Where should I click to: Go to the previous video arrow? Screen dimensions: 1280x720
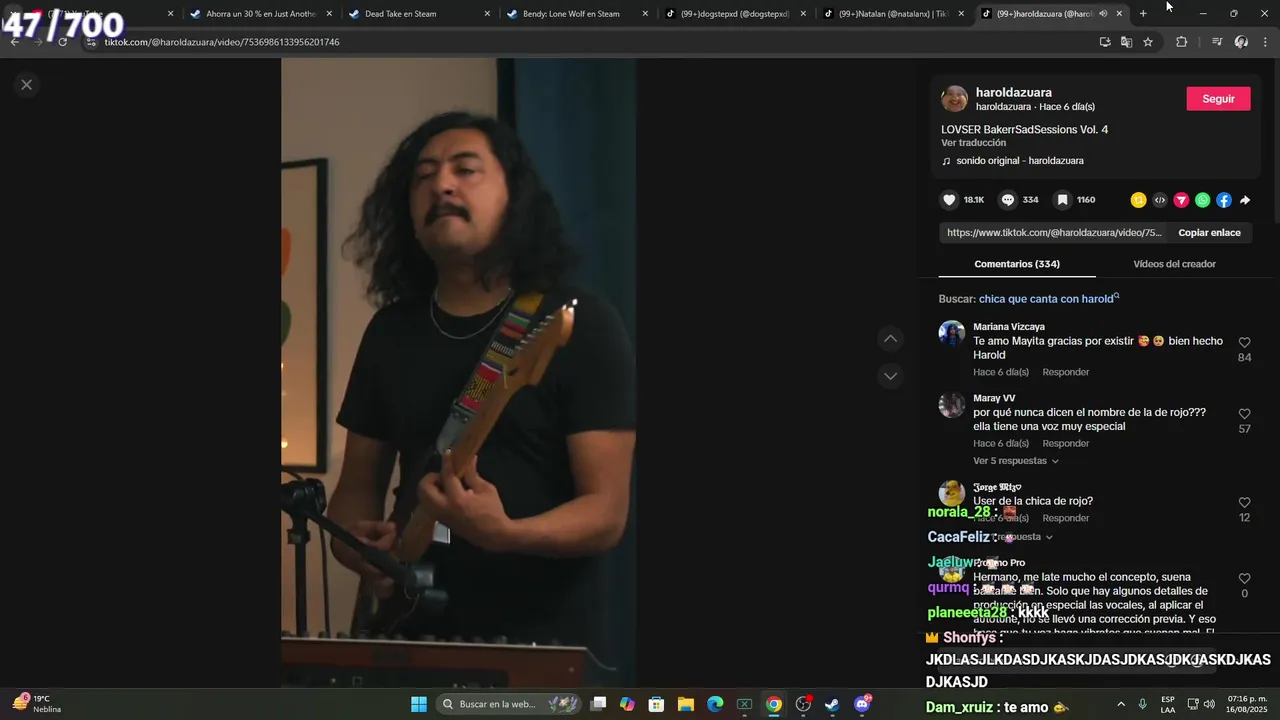(890, 339)
